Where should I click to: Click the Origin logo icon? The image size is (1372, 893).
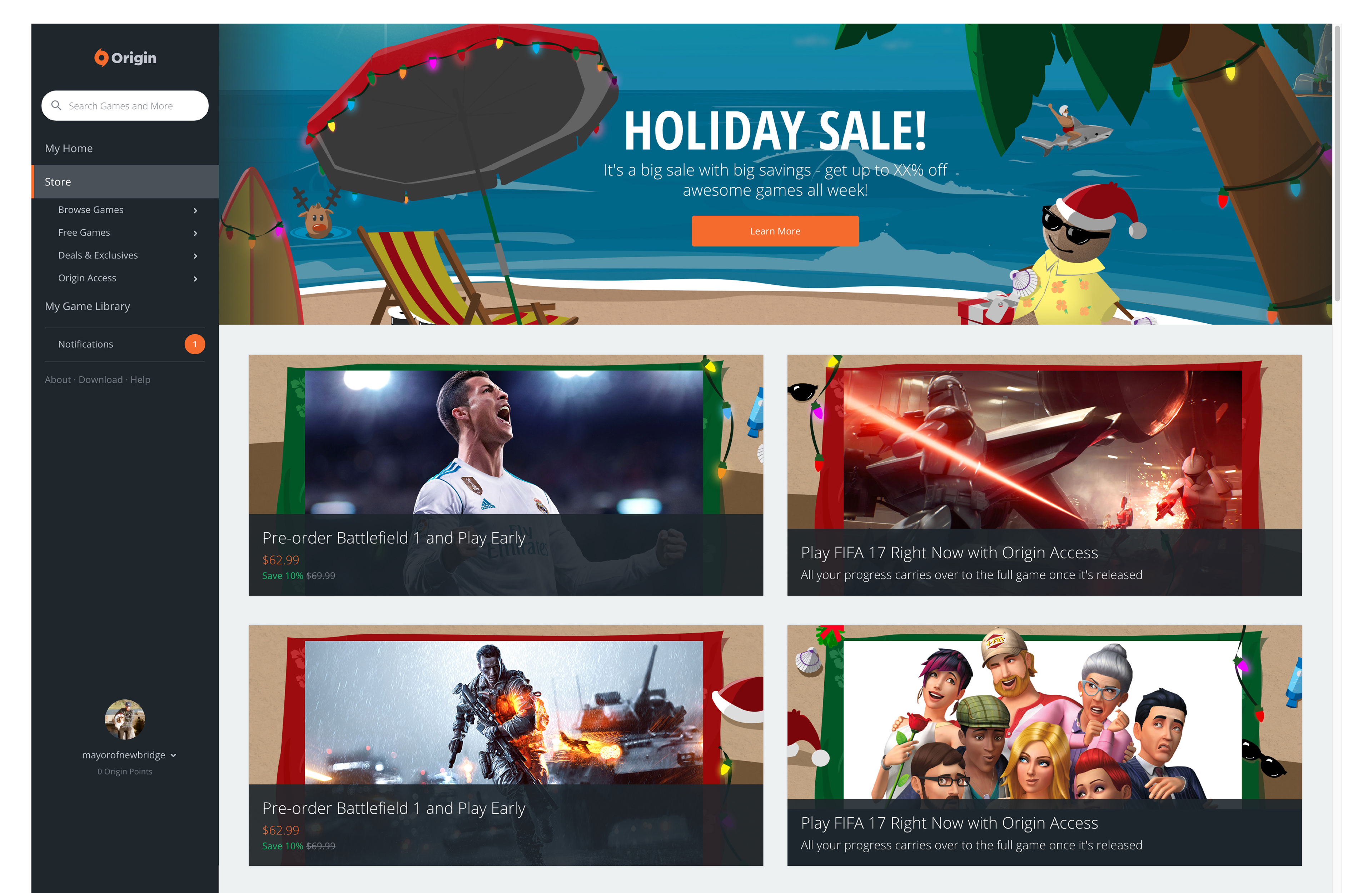click(101, 58)
